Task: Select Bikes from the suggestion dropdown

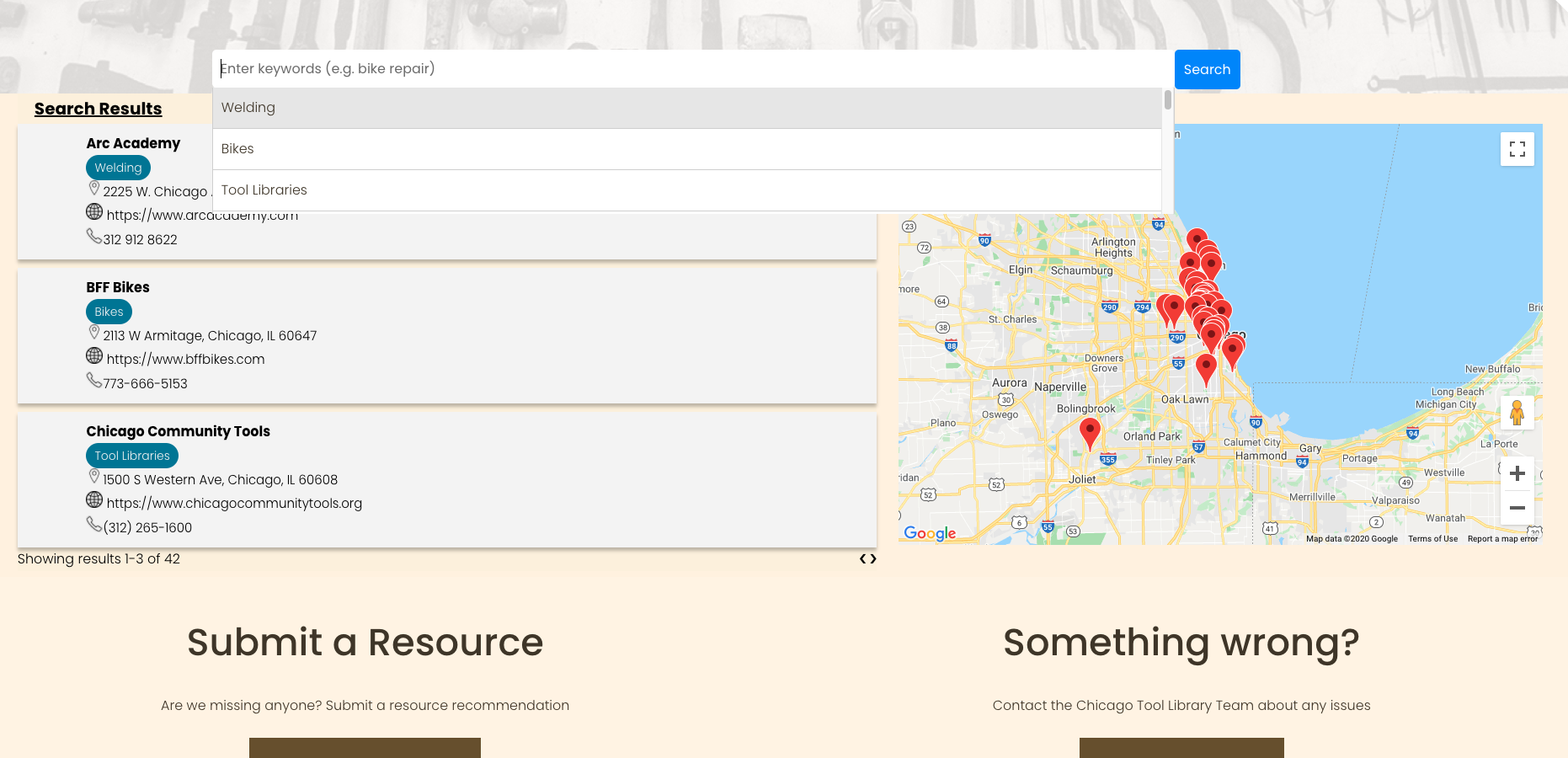Action: 687,149
